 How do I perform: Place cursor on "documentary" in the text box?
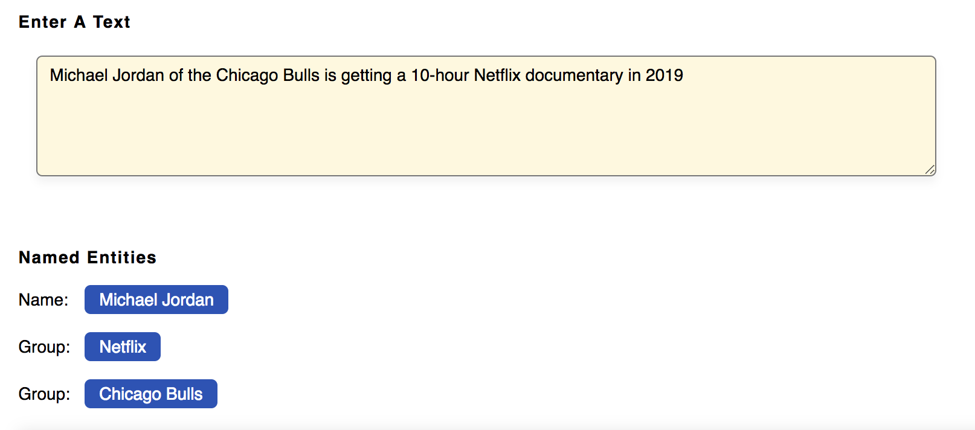[574, 75]
